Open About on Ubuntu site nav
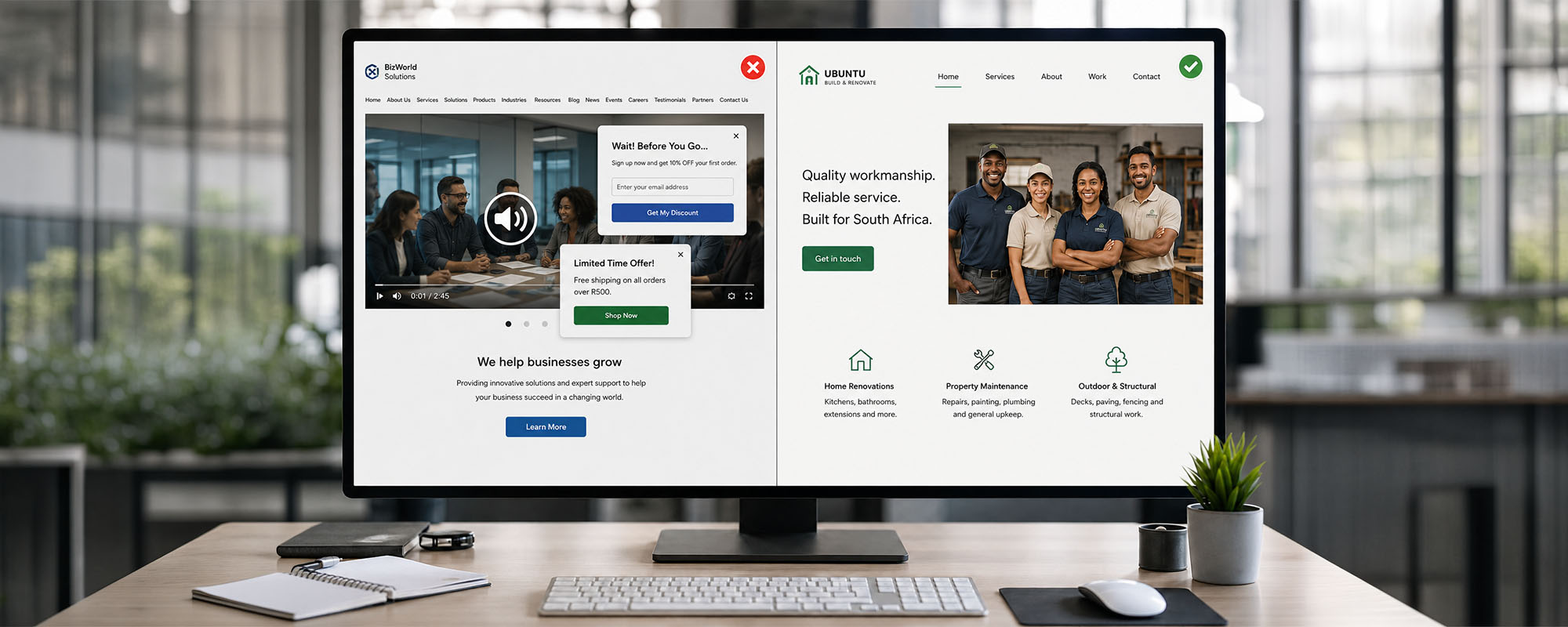The height and width of the screenshot is (627, 1568). pyautogui.click(x=1051, y=77)
